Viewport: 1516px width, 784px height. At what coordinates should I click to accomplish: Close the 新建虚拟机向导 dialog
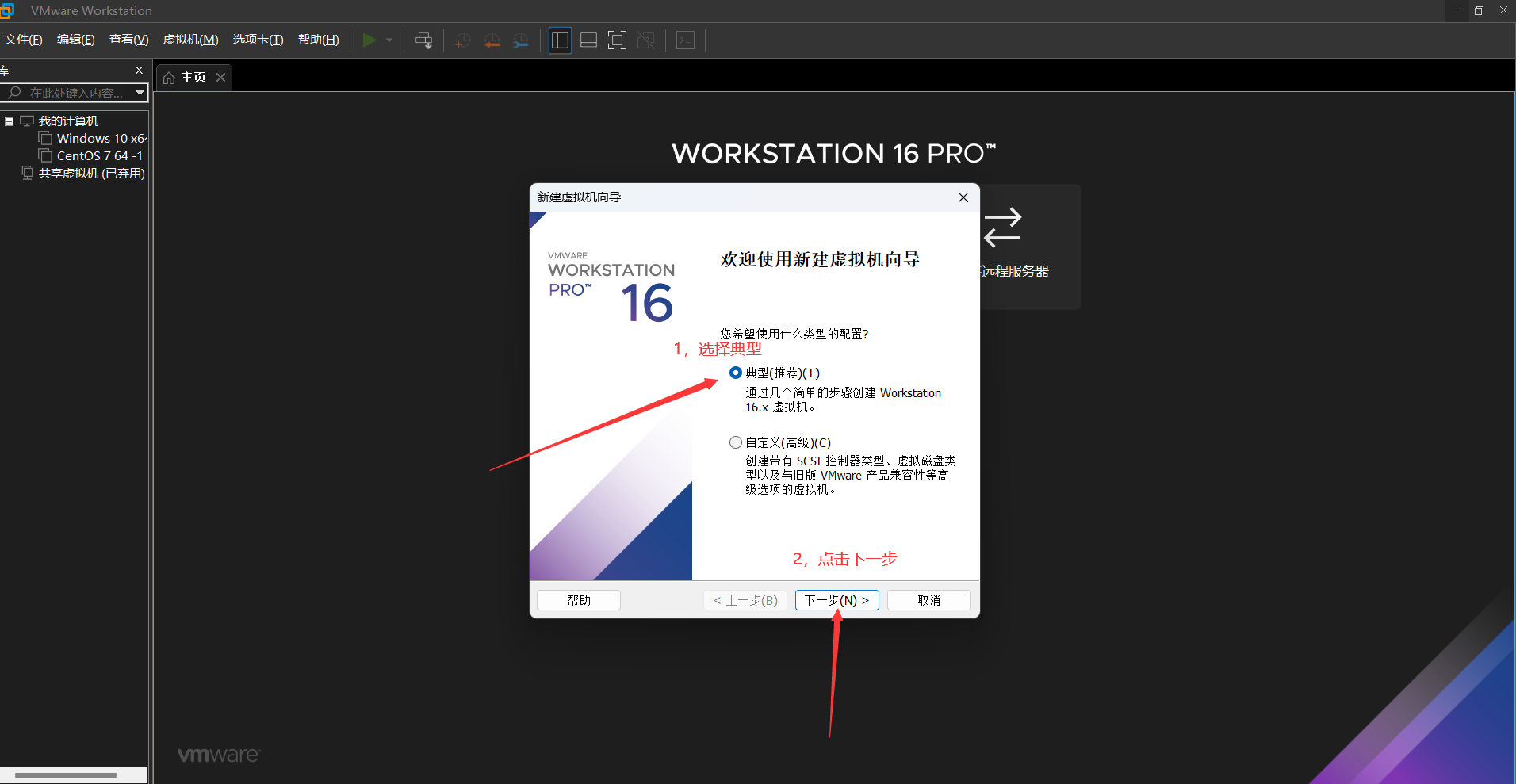click(963, 197)
